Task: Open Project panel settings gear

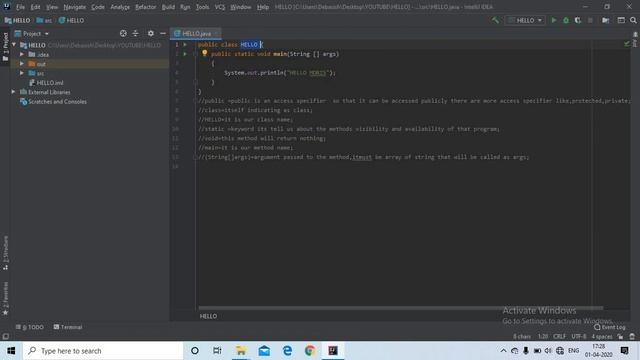Action: [151, 33]
